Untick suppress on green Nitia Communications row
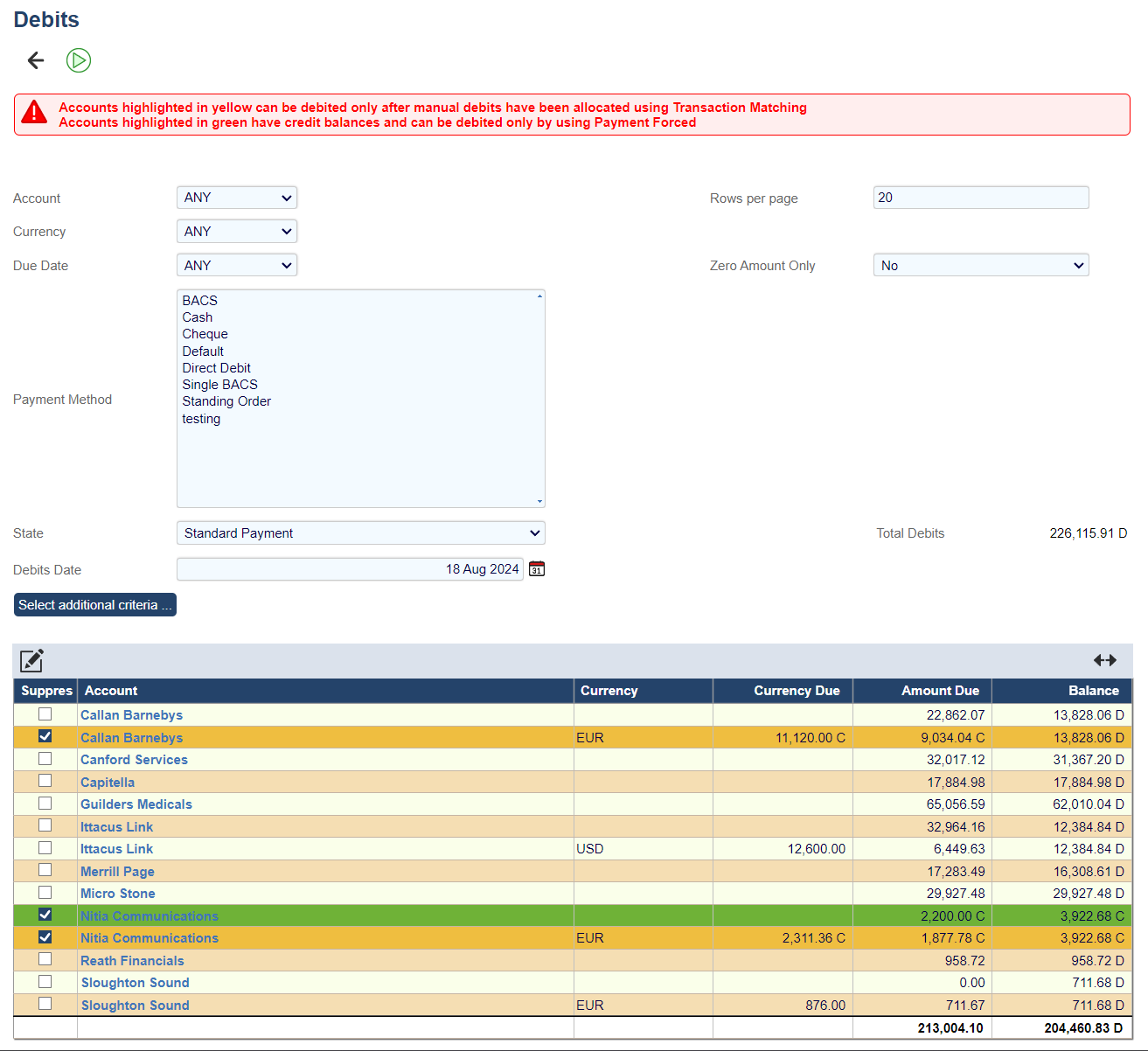 coord(45,915)
